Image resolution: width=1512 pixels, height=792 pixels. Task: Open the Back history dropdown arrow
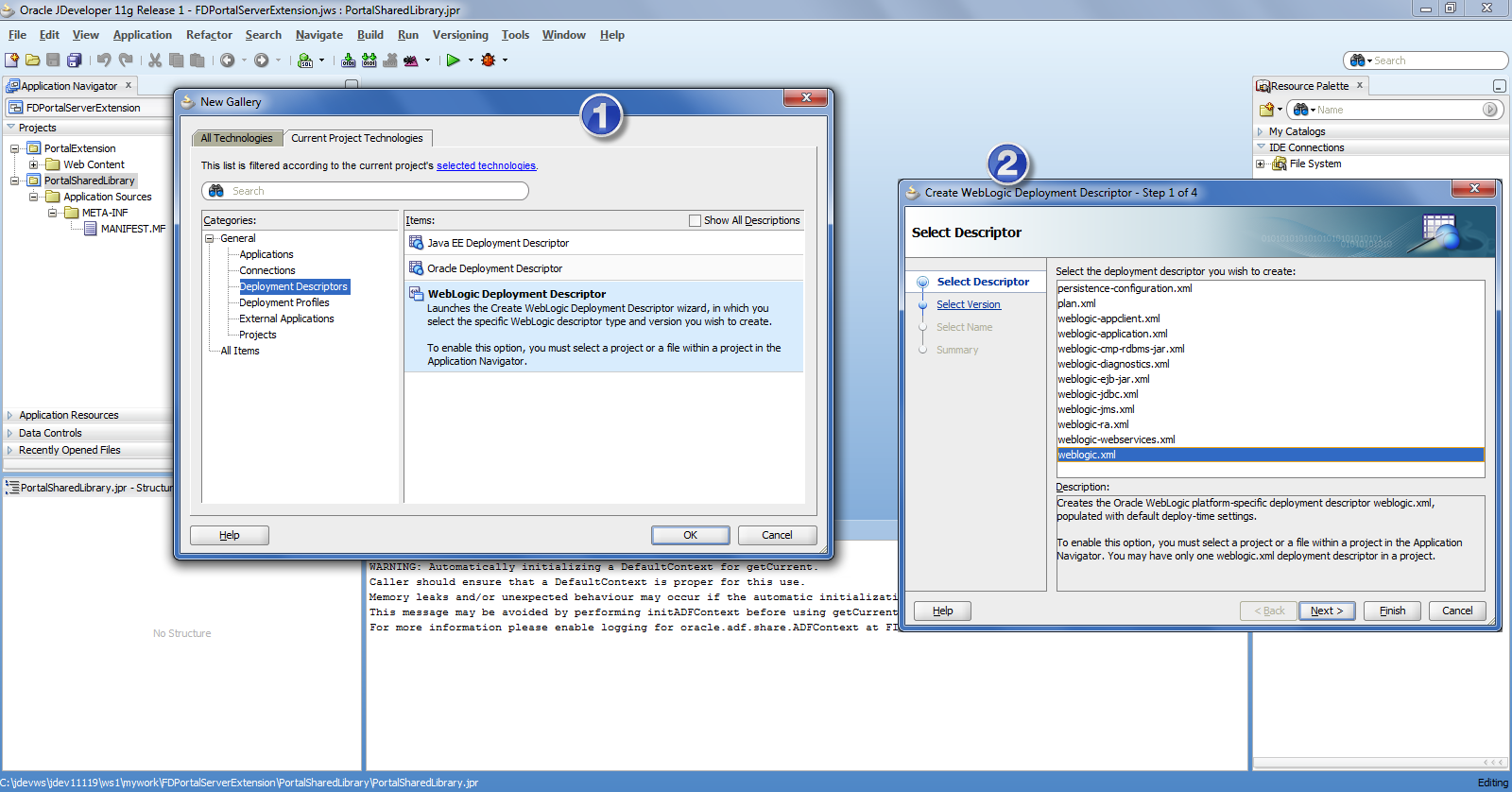coord(245,60)
